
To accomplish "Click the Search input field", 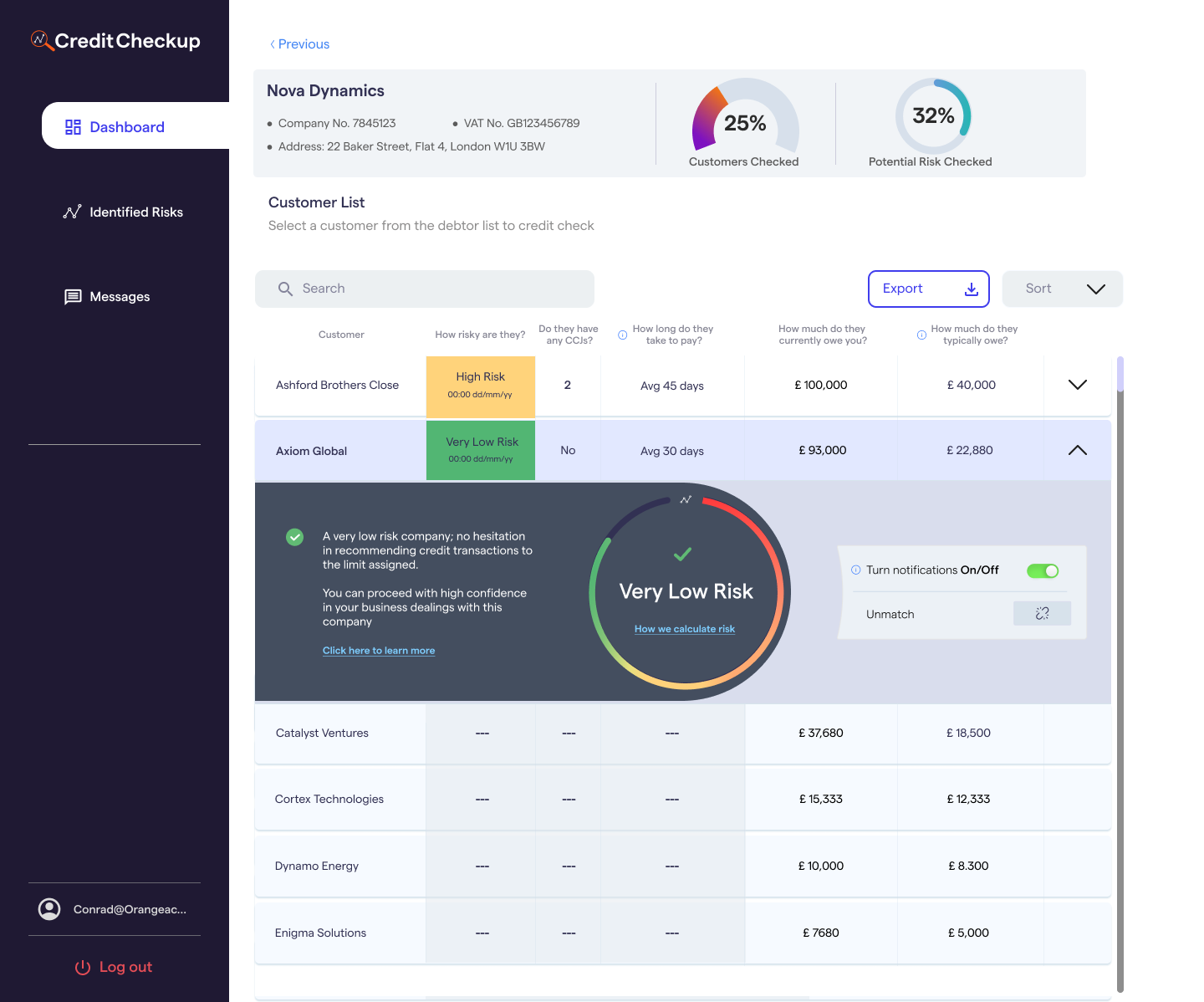I will point(435,289).
